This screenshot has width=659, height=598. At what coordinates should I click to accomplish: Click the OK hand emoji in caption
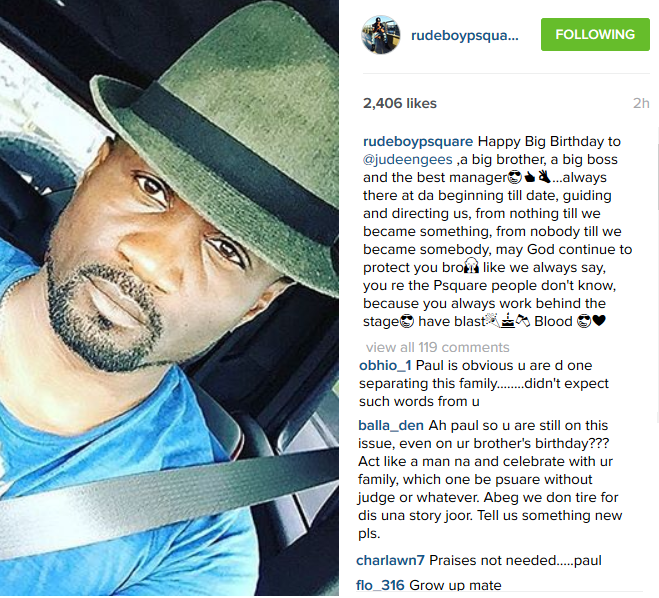tap(545, 177)
